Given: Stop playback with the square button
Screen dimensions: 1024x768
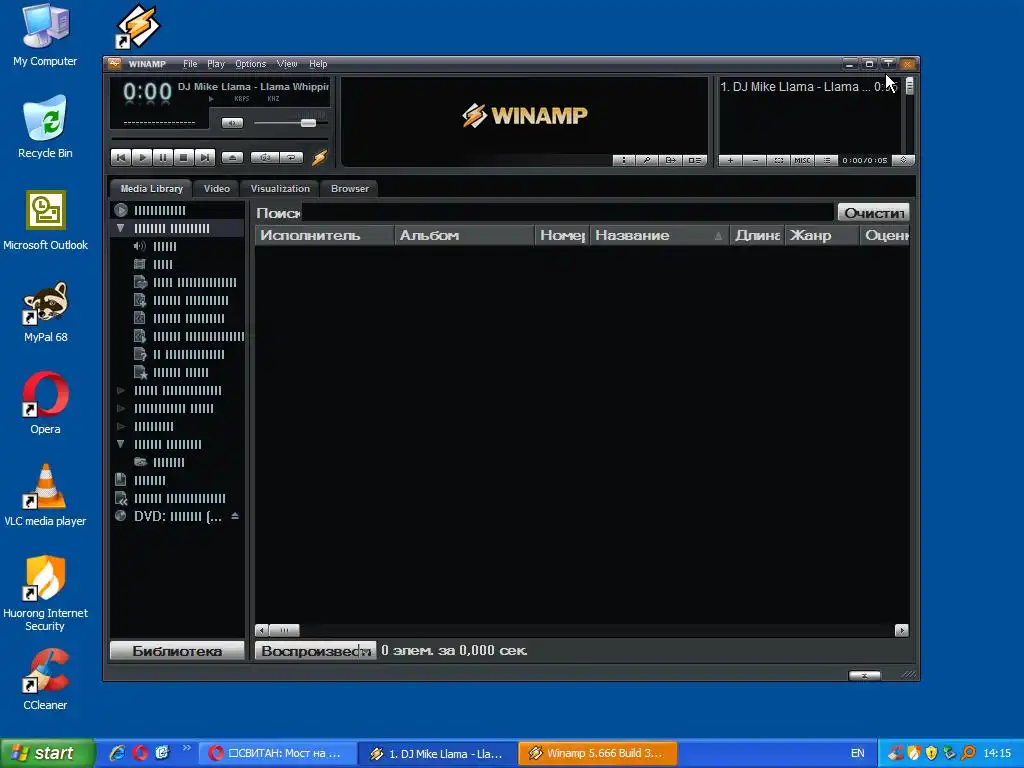Looking at the screenshot, I should [184, 157].
